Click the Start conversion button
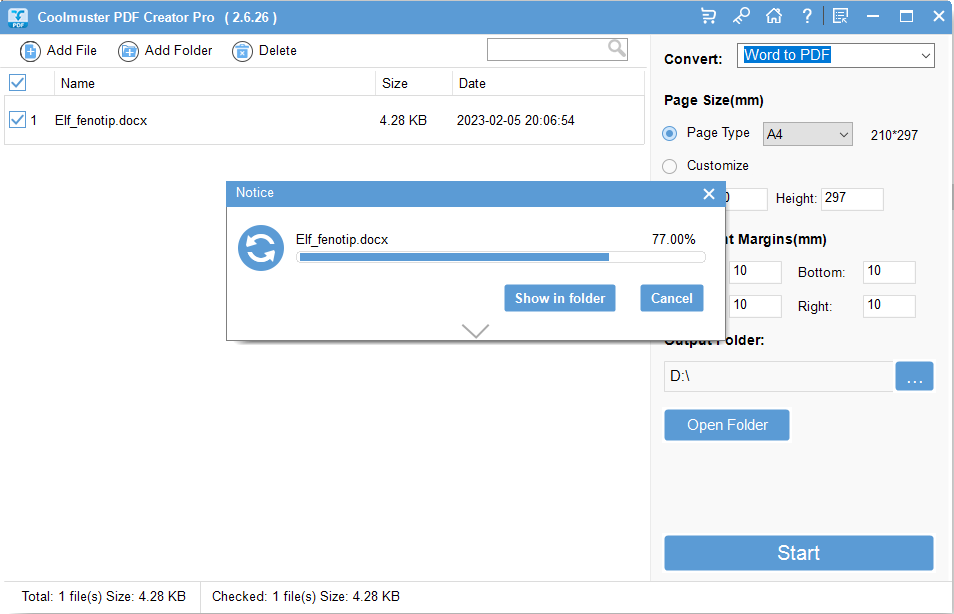The height and width of the screenshot is (614, 954). [x=799, y=553]
